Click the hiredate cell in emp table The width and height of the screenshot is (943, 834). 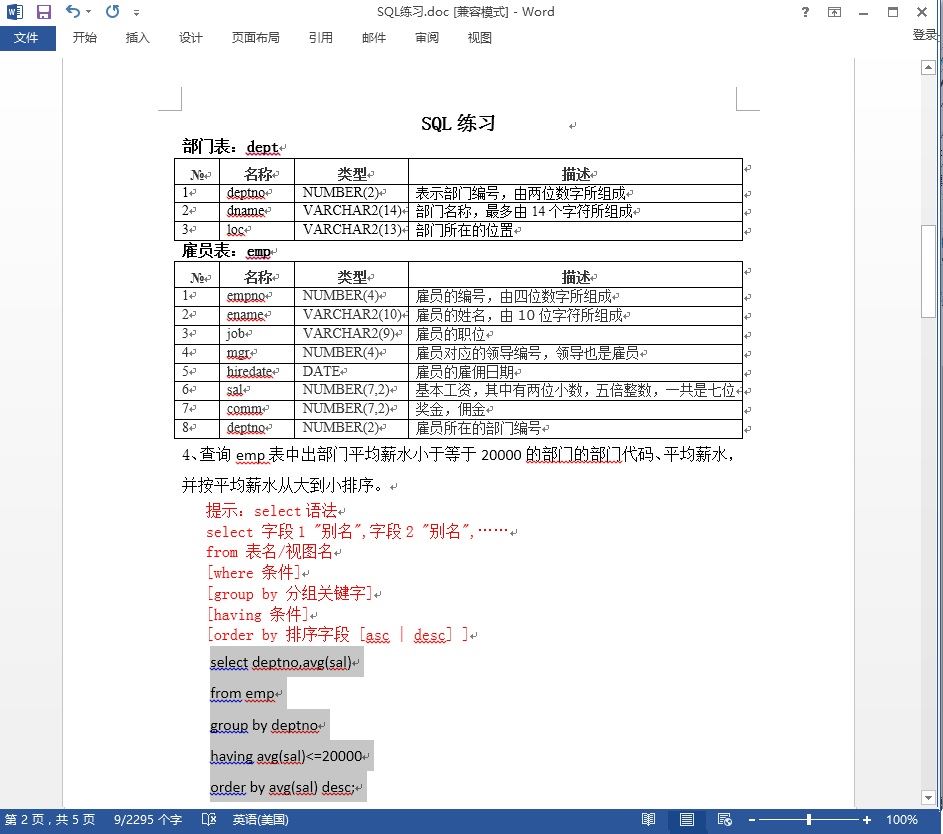[x=257, y=372]
